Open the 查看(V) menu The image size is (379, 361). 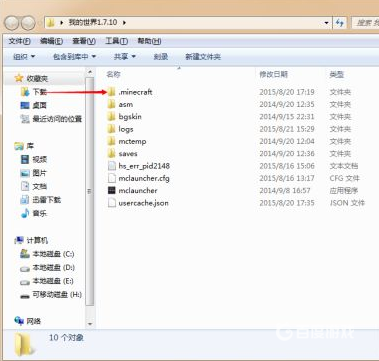84,41
